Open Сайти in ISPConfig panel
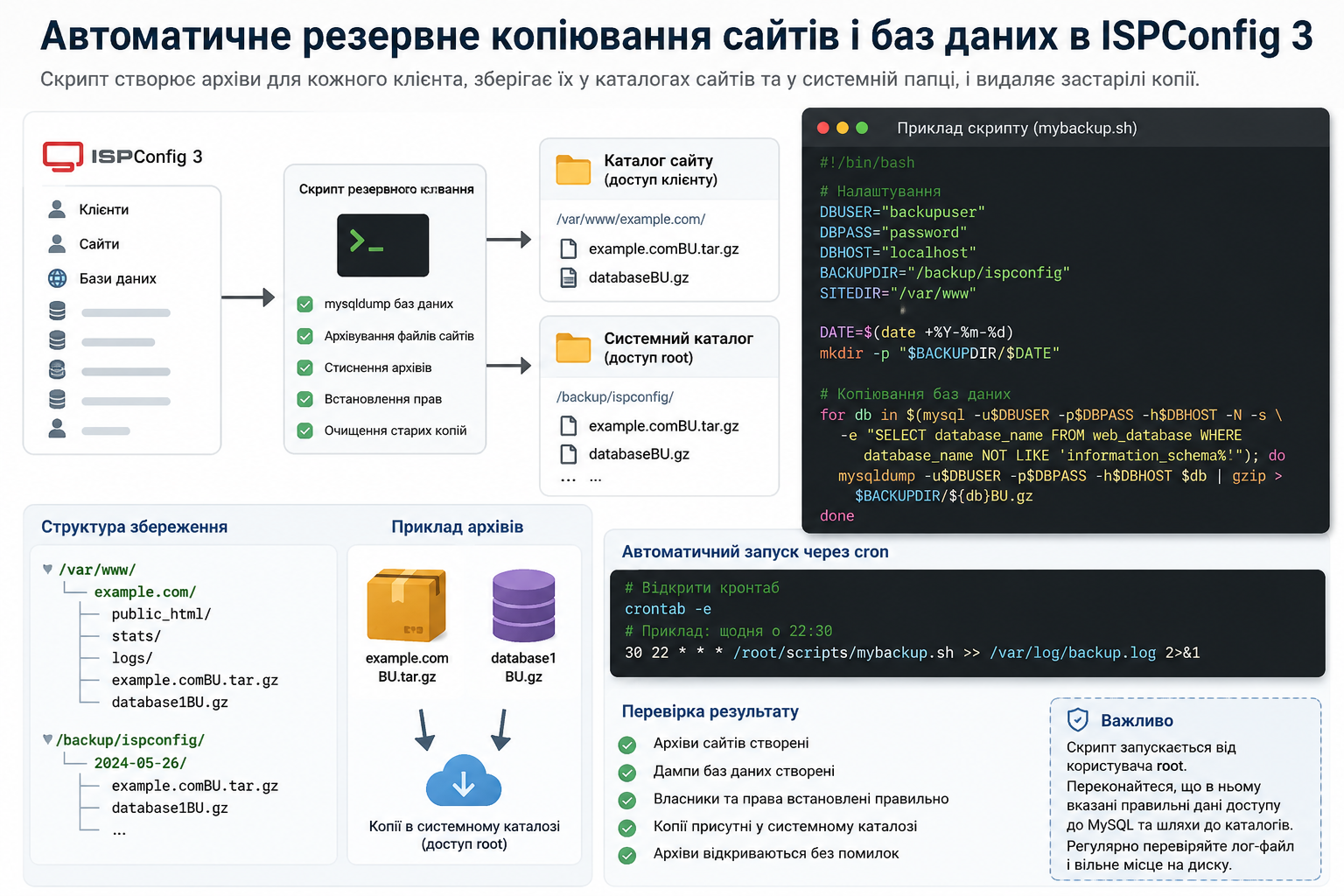This screenshot has height=896, width=1344. 99,244
